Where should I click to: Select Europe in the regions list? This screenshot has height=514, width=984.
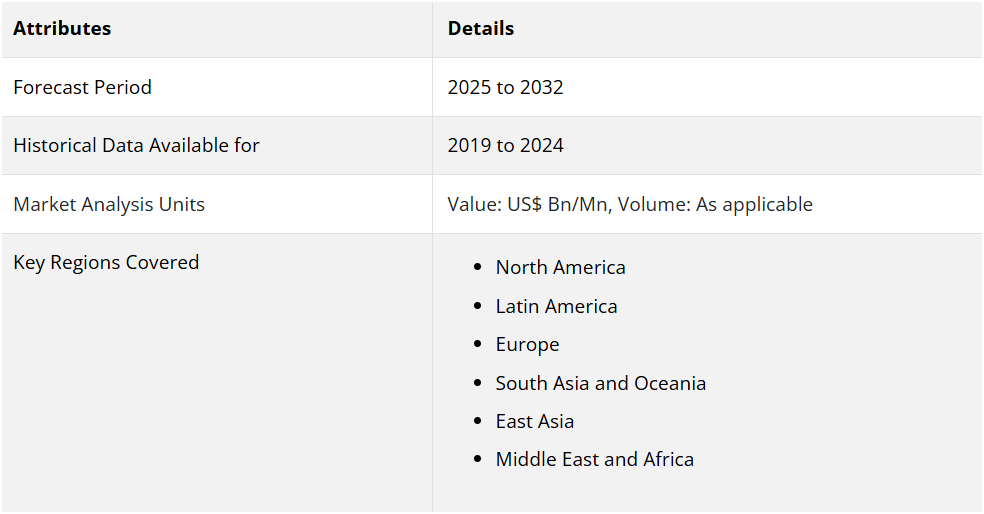coord(527,345)
